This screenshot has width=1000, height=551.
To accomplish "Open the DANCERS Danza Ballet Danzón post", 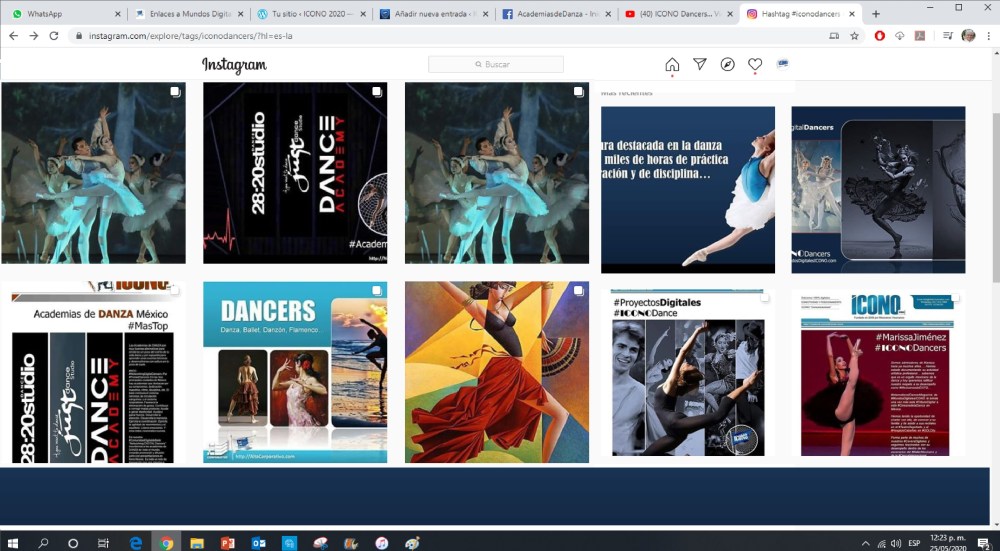I will point(294,372).
